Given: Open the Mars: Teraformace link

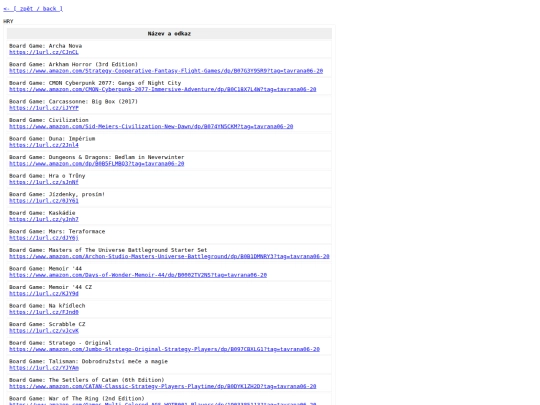Looking at the screenshot, I should [x=44, y=238].
